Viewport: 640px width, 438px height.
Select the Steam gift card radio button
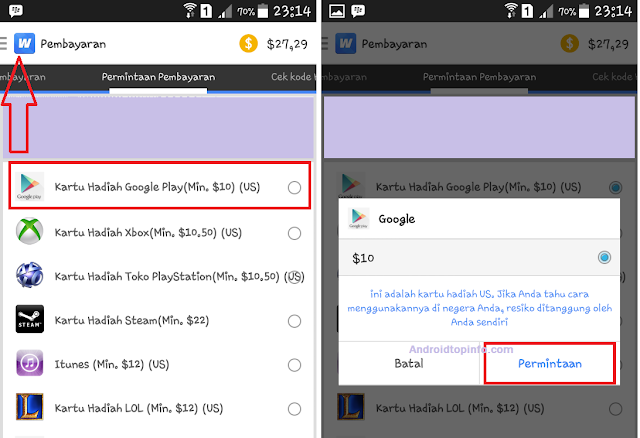294,321
